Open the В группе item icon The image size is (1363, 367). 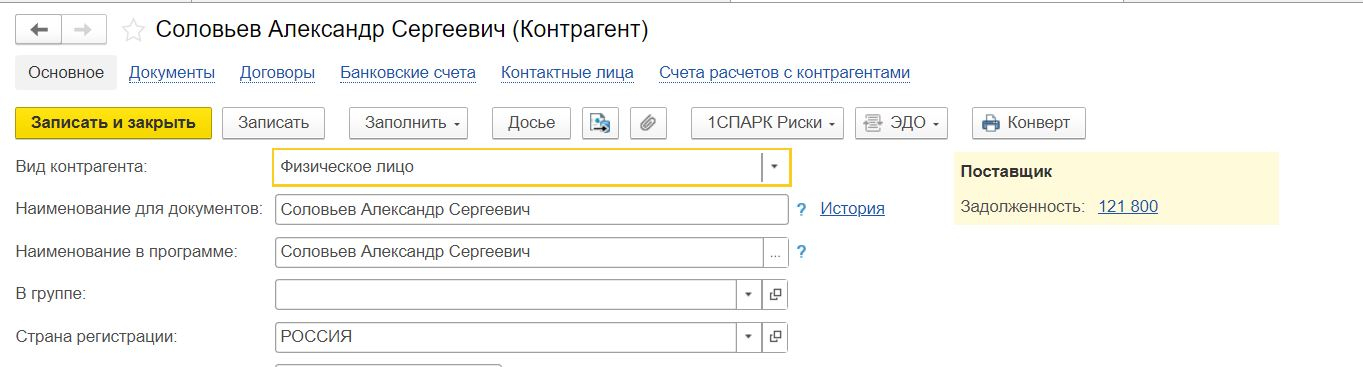775,295
